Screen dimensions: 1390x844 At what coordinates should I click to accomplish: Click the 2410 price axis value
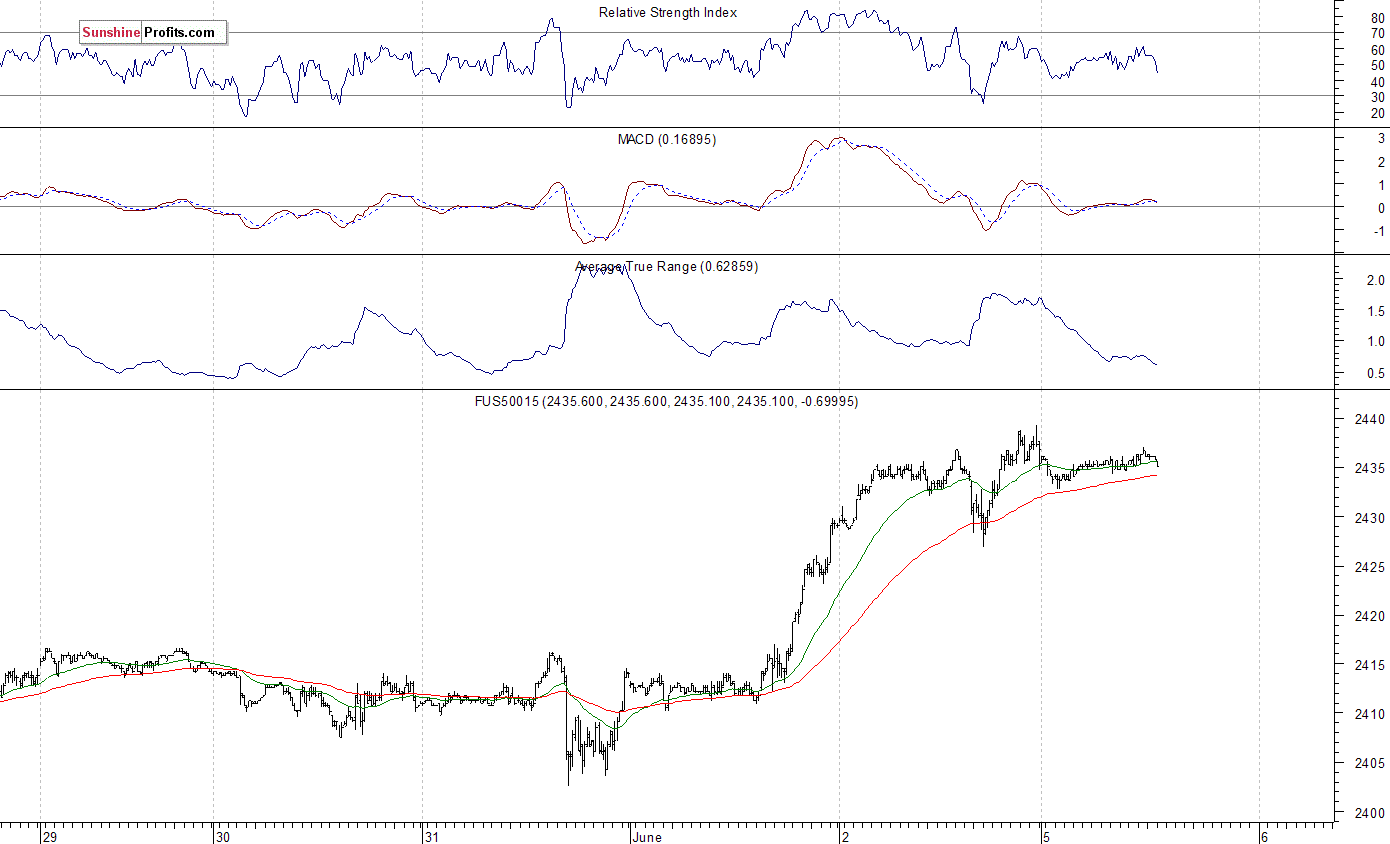pos(1369,714)
